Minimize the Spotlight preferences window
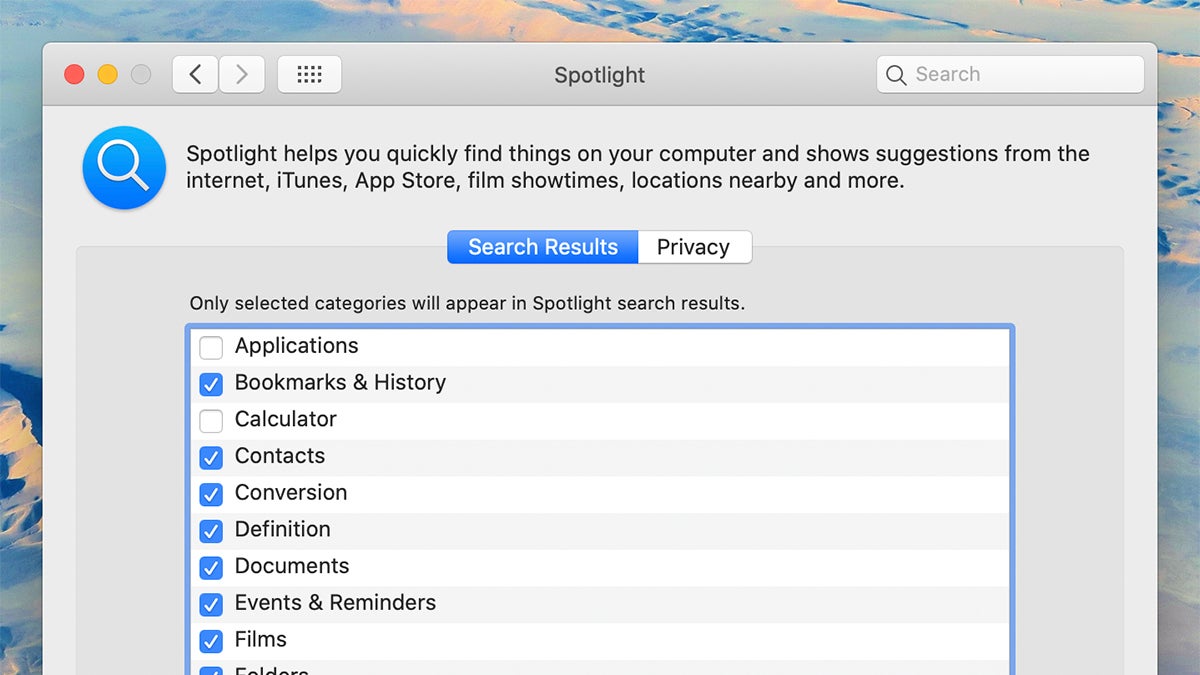 point(107,74)
